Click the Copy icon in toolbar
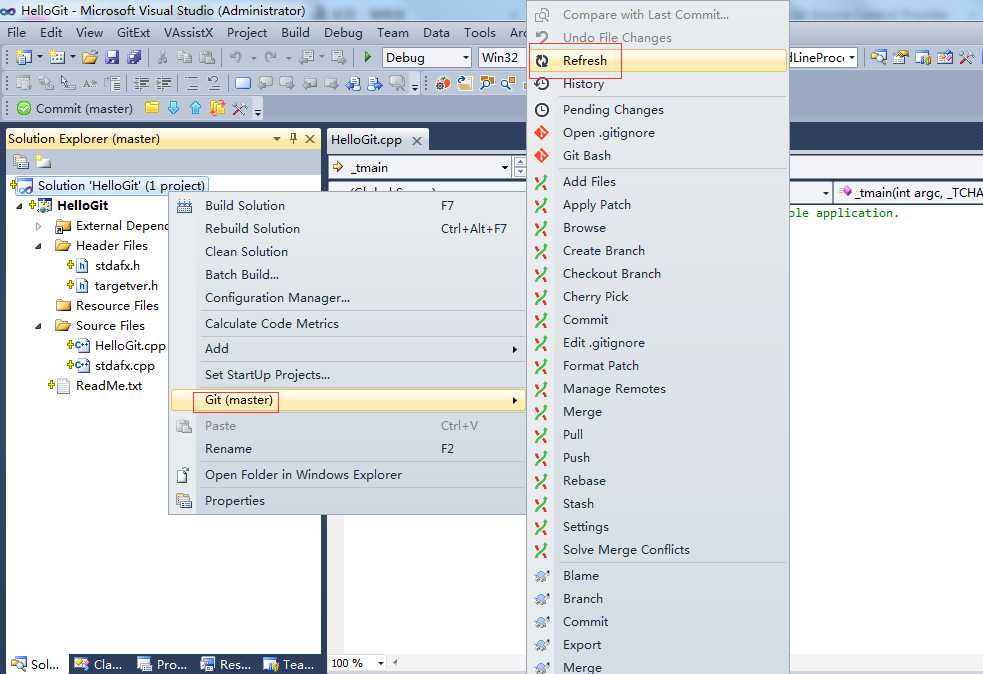Screen dimensions: 983x674 [184, 58]
